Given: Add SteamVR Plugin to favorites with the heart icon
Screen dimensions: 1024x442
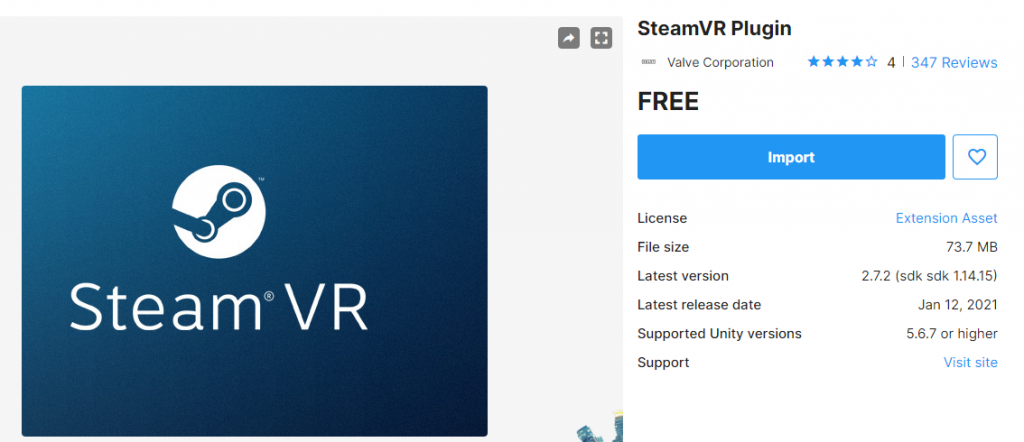Looking at the screenshot, I should coord(975,157).
